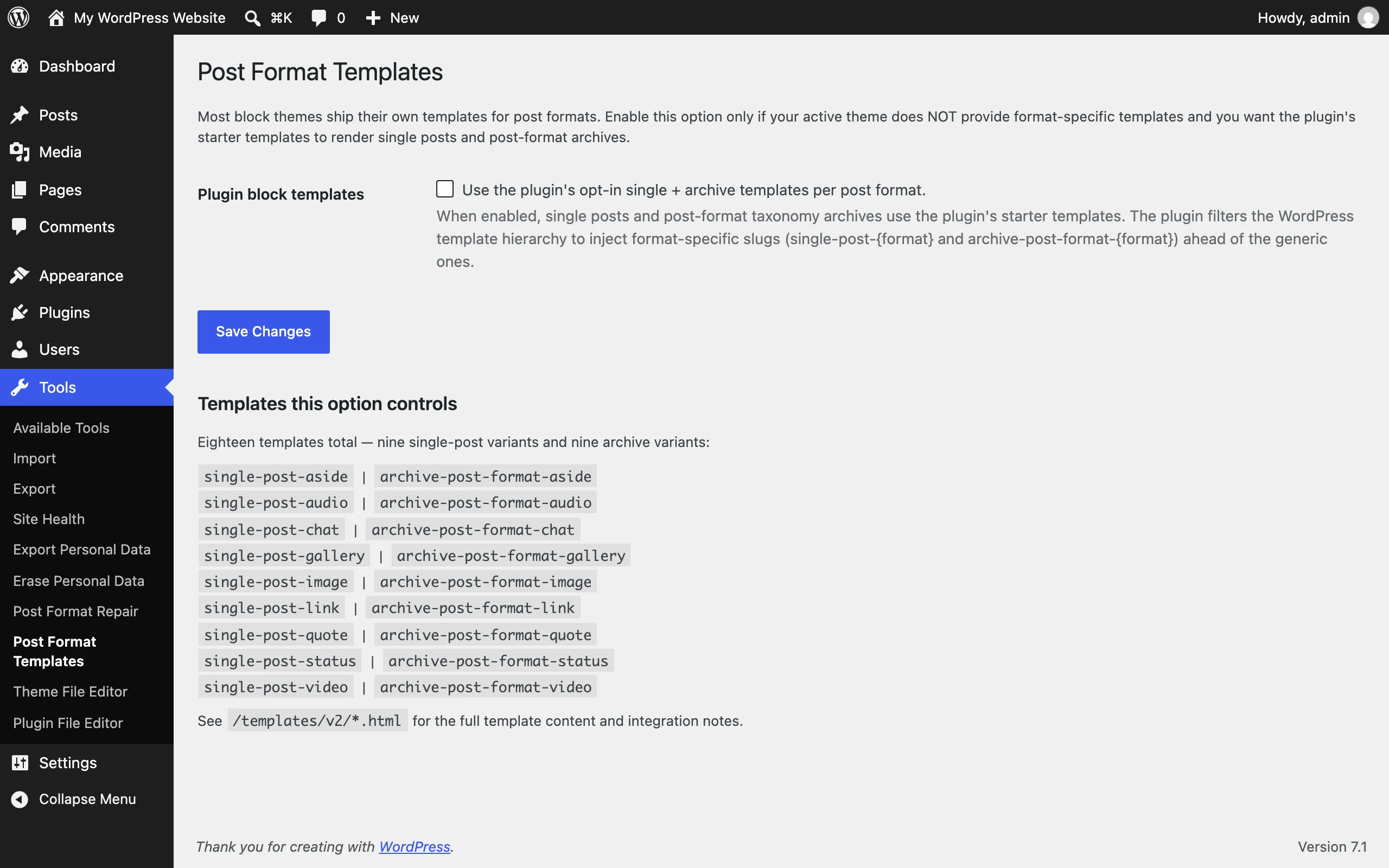The image size is (1389, 868).
Task: Click single-post-link code text
Action: 271,608
